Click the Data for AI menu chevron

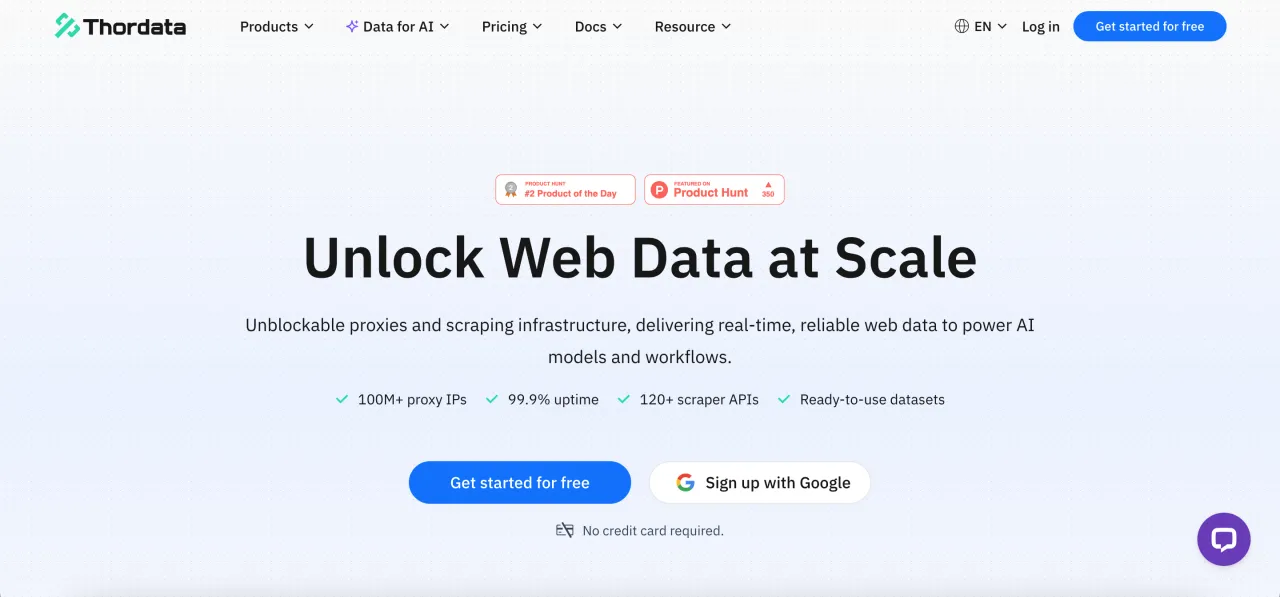445,27
